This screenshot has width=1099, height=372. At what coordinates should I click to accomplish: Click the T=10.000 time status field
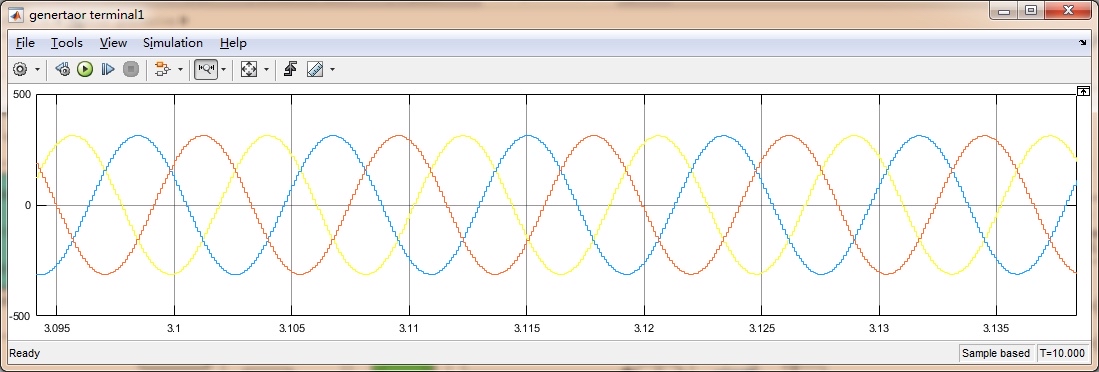(1063, 353)
